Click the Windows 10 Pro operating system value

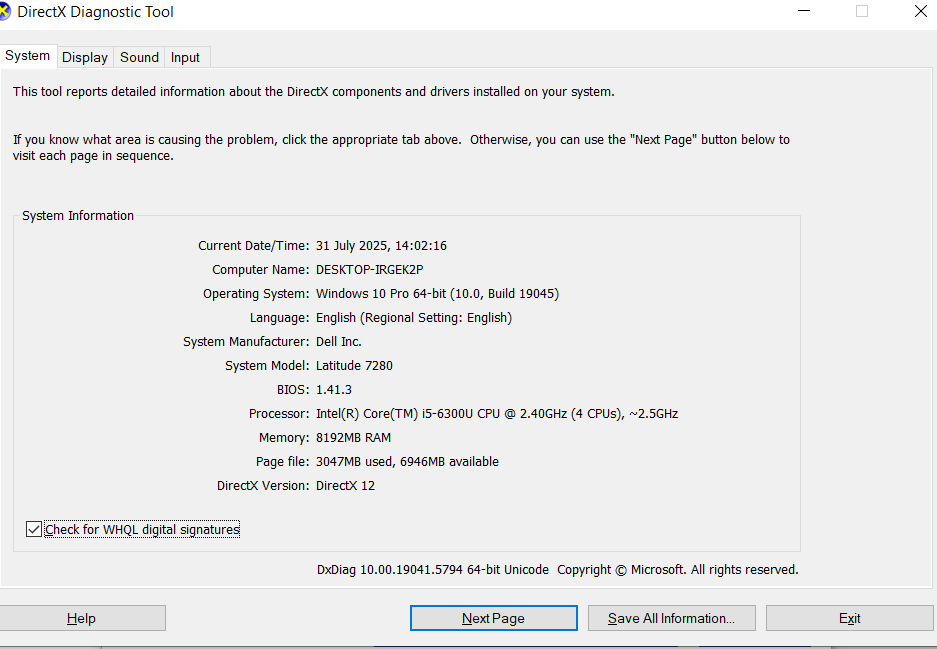point(437,294)
